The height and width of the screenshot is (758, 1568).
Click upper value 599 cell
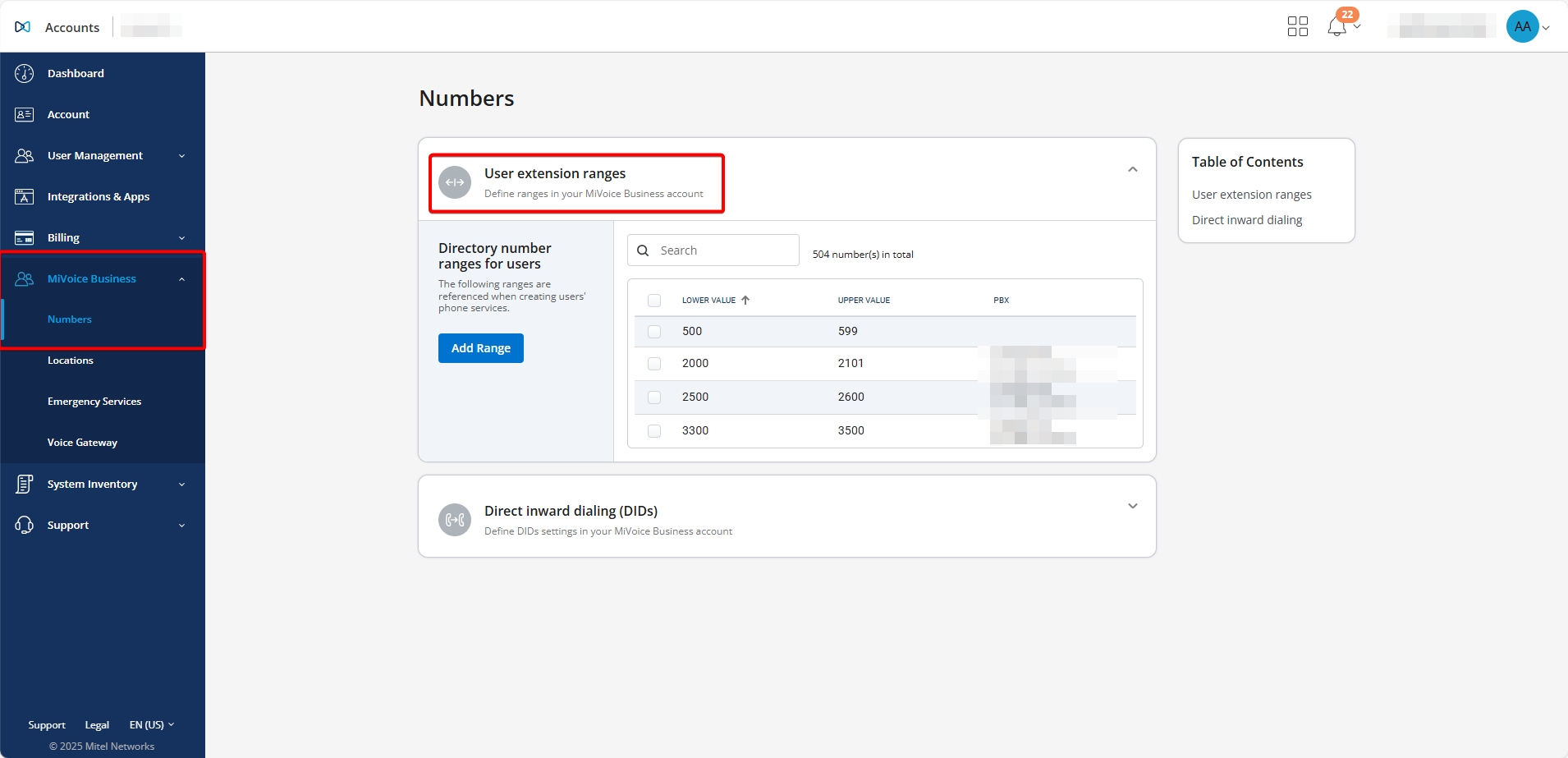(x=847, y=331)
